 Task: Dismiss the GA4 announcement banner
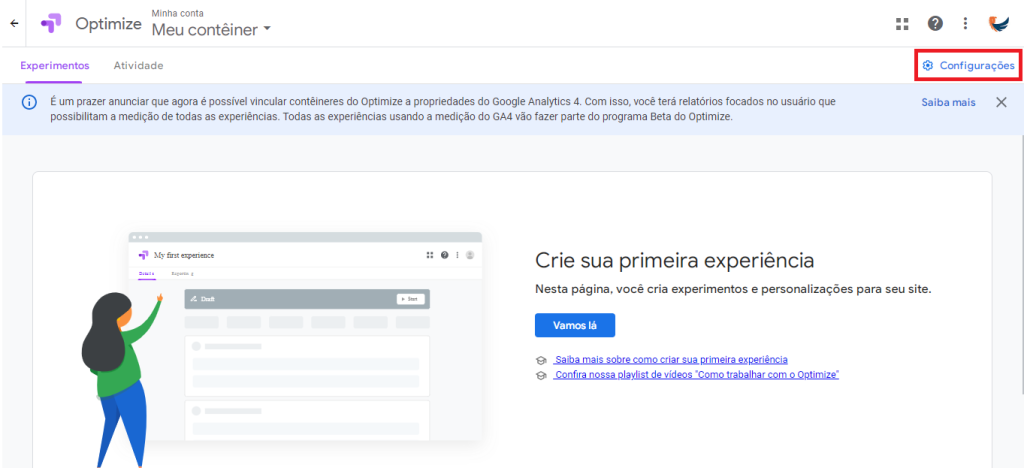point(1001,102)
